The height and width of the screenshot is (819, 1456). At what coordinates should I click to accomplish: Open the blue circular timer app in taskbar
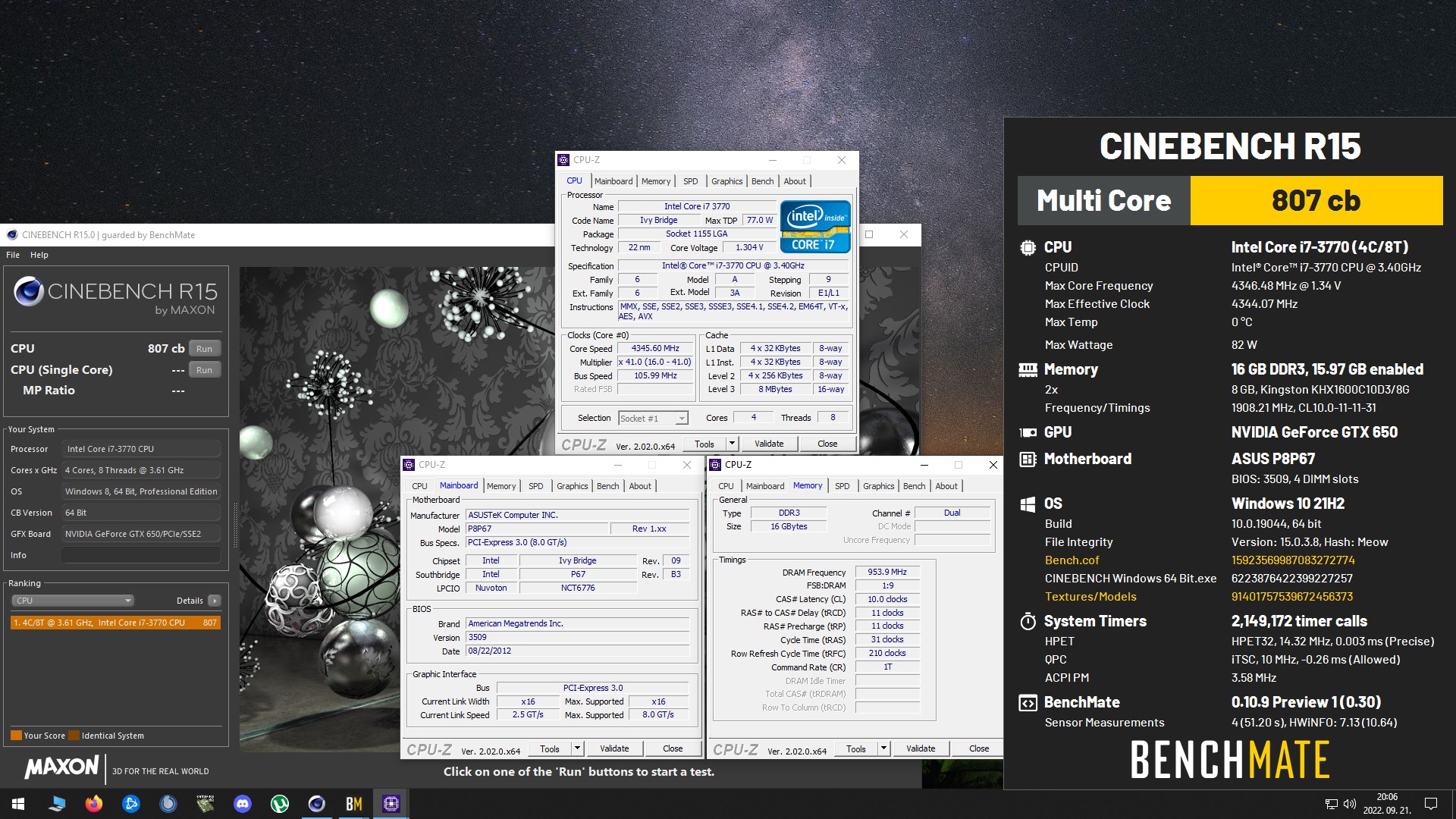168,804
